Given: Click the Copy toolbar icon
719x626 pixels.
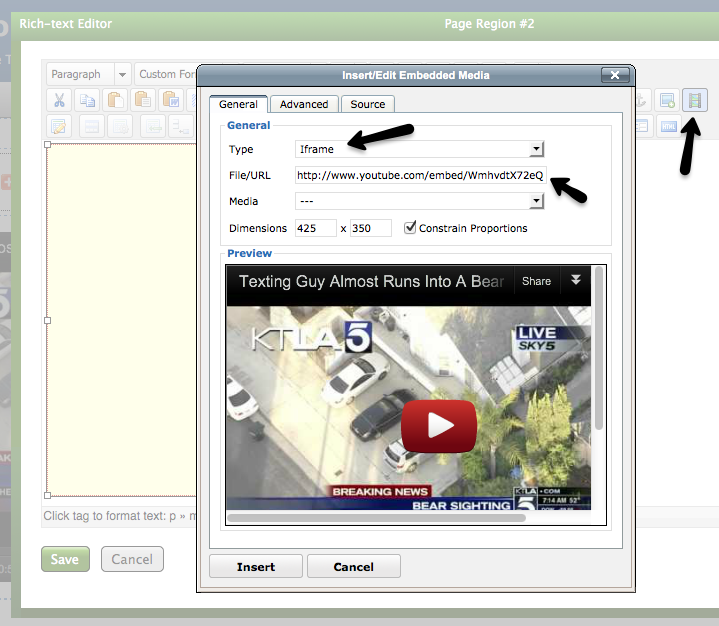Looking at the screenshot, I should pos(87,100).
